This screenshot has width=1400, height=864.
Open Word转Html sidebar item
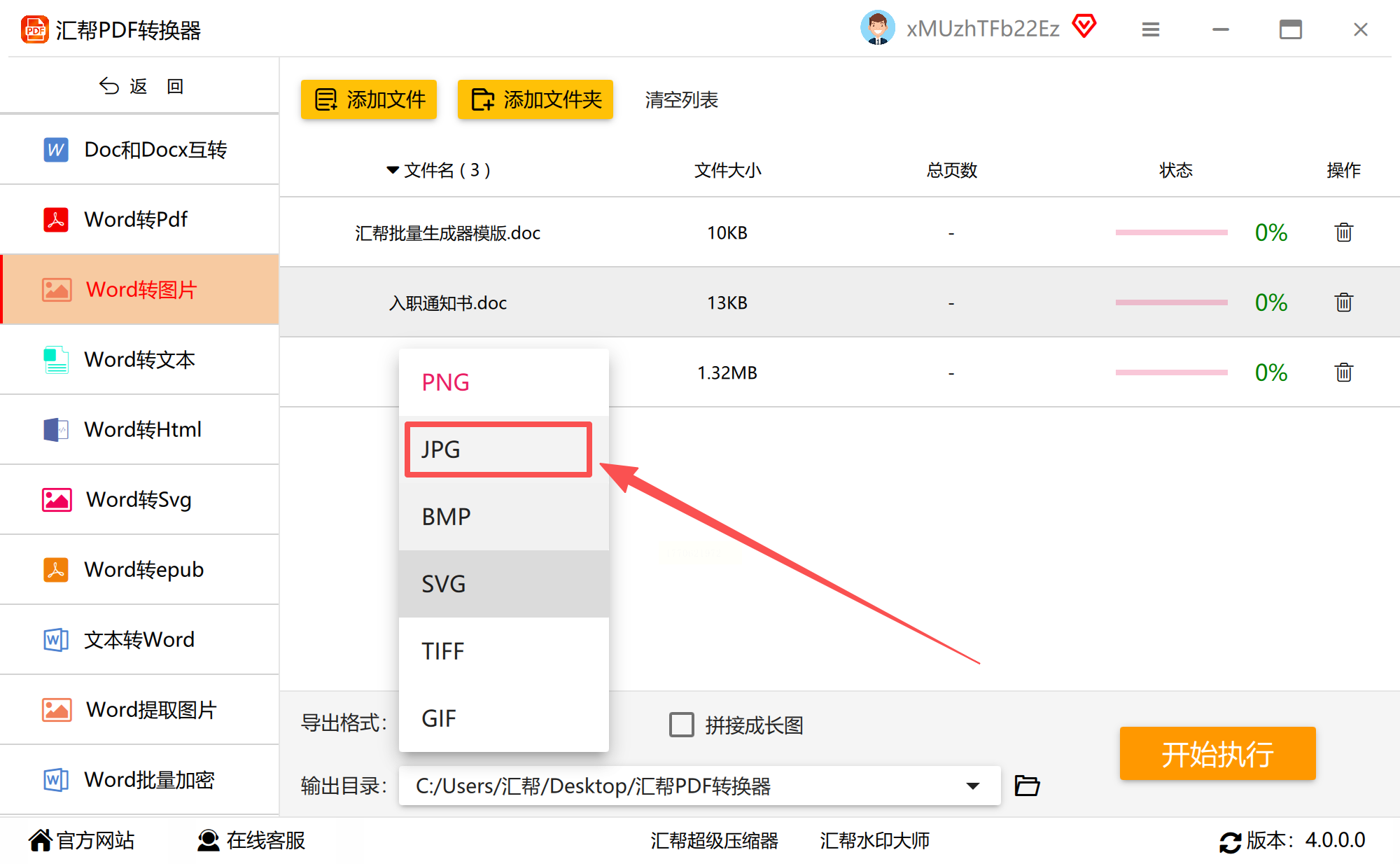[x=143, y=429]
